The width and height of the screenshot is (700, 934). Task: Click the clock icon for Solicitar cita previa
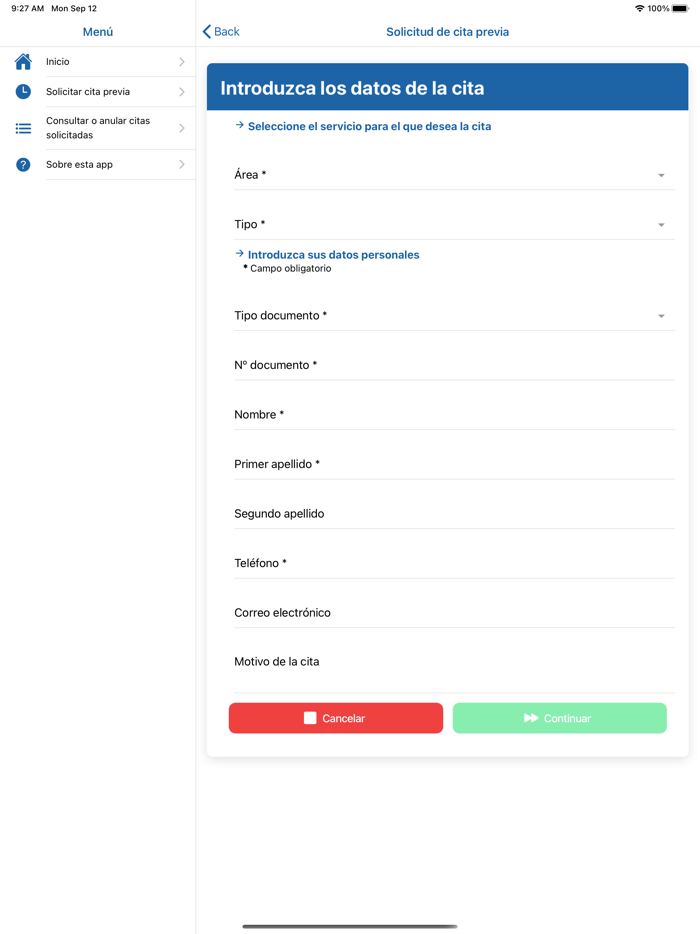tap(23, 91)
